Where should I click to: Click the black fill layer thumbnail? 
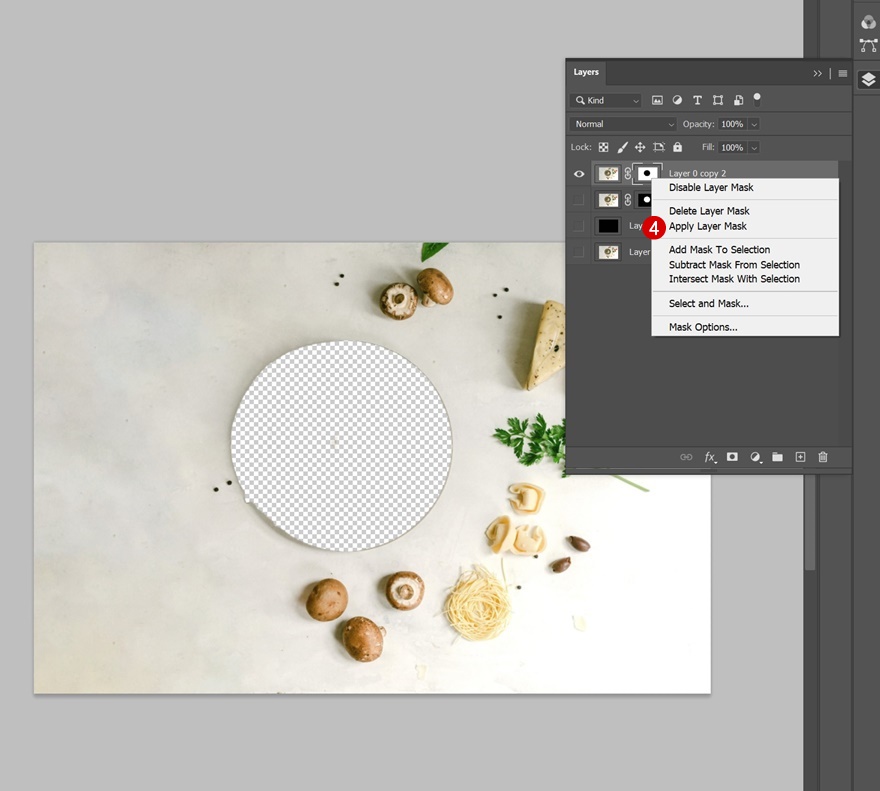(608, 226)
